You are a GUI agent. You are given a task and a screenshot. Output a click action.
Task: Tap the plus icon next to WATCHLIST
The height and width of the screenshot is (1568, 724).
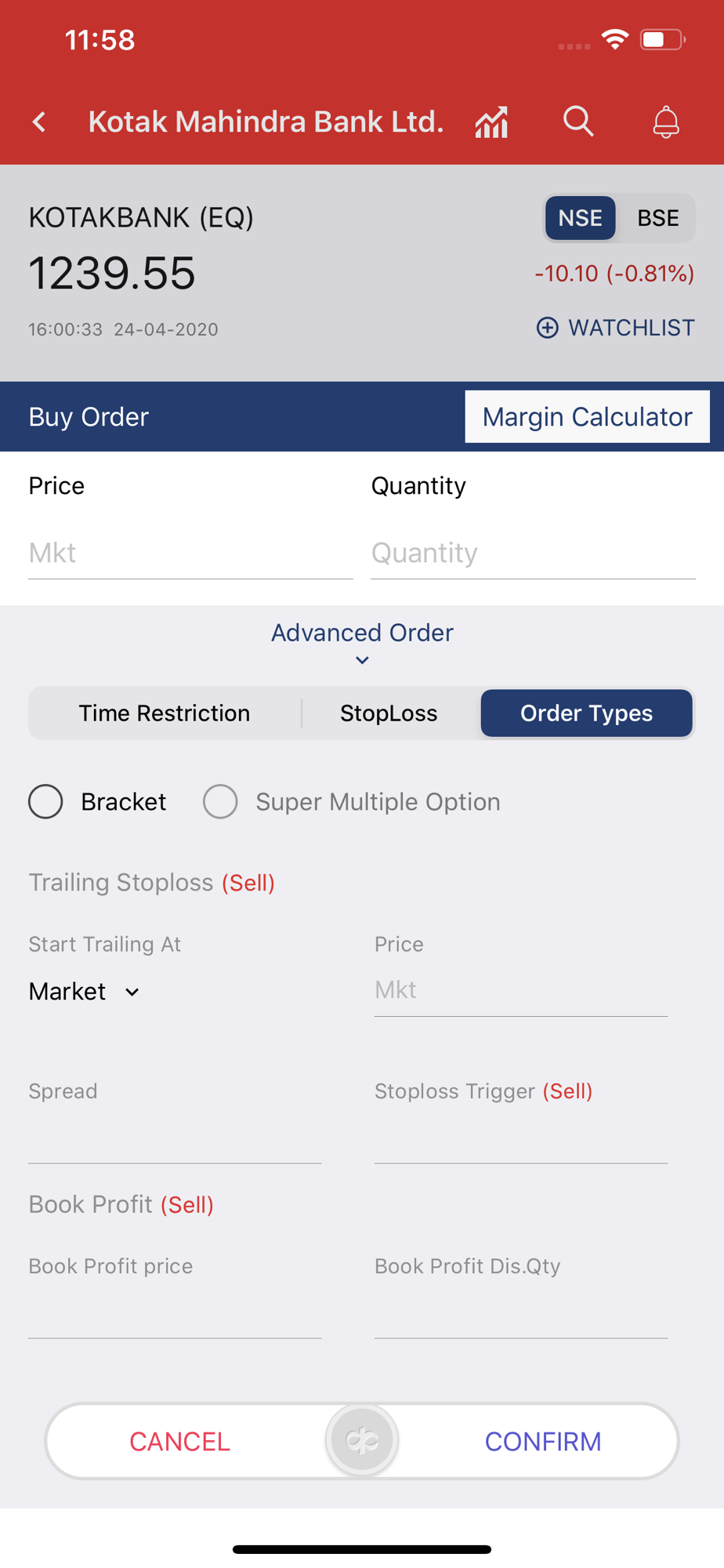[548, 328]
